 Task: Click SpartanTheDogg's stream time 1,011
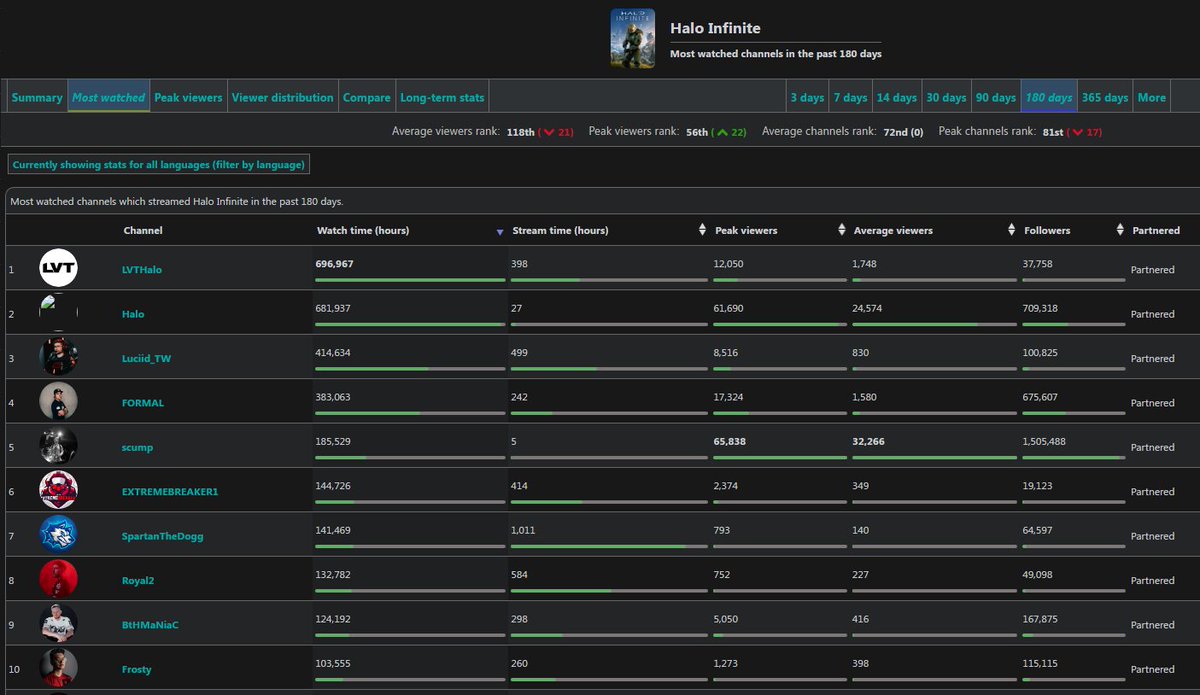click(525, 530)
